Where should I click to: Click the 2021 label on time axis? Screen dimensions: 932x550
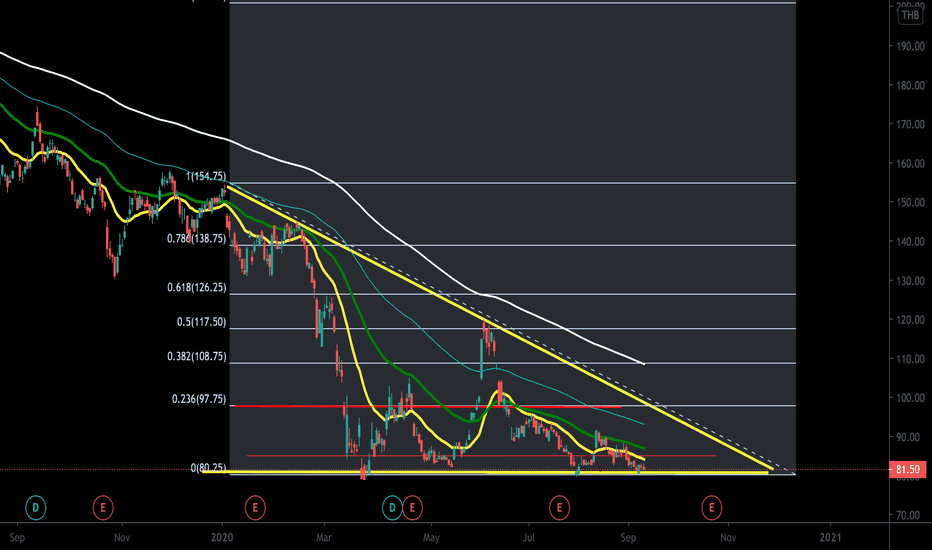point(830,538)
